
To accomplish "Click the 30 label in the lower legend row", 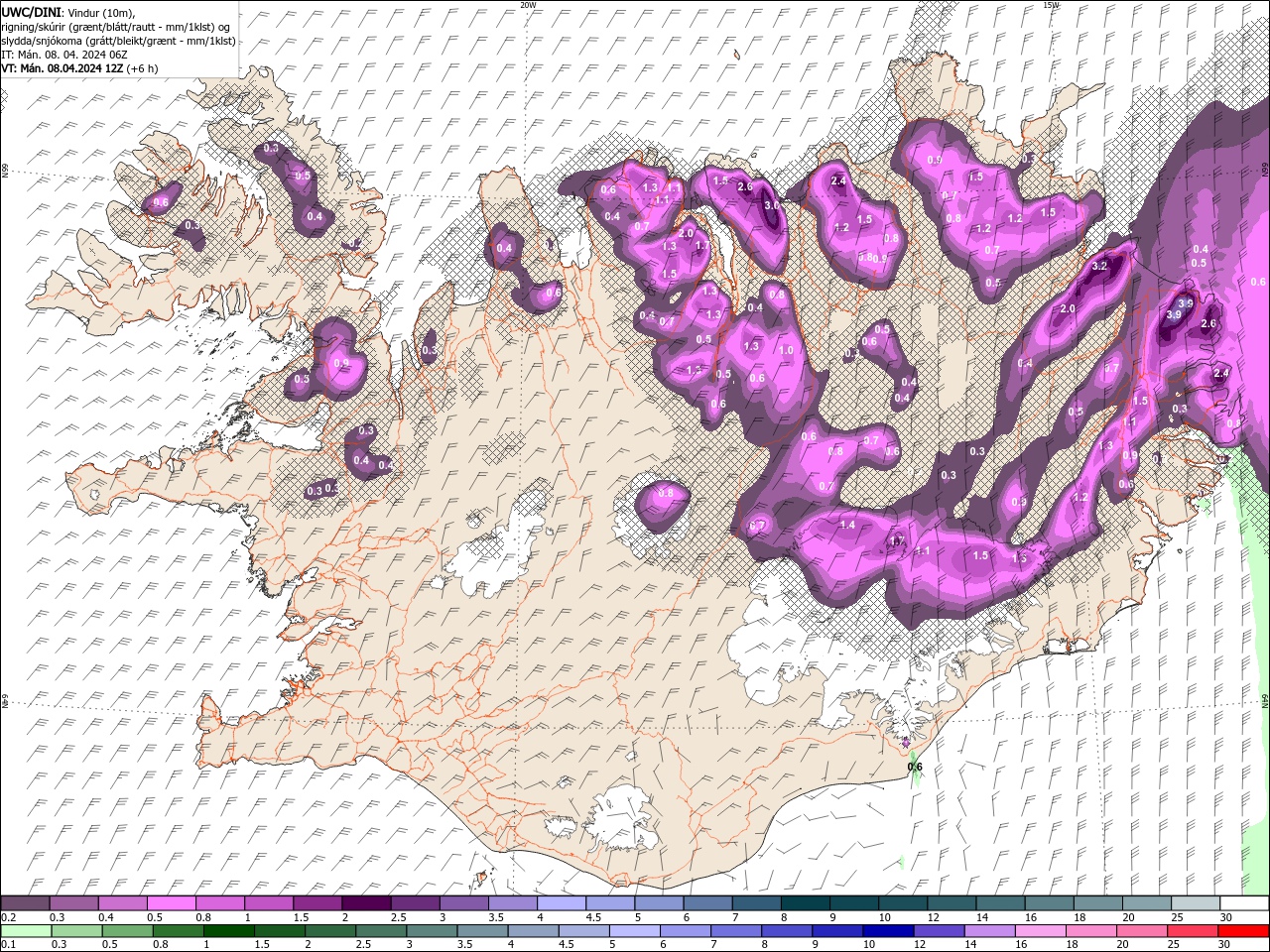I will [x=1222, y=945].
